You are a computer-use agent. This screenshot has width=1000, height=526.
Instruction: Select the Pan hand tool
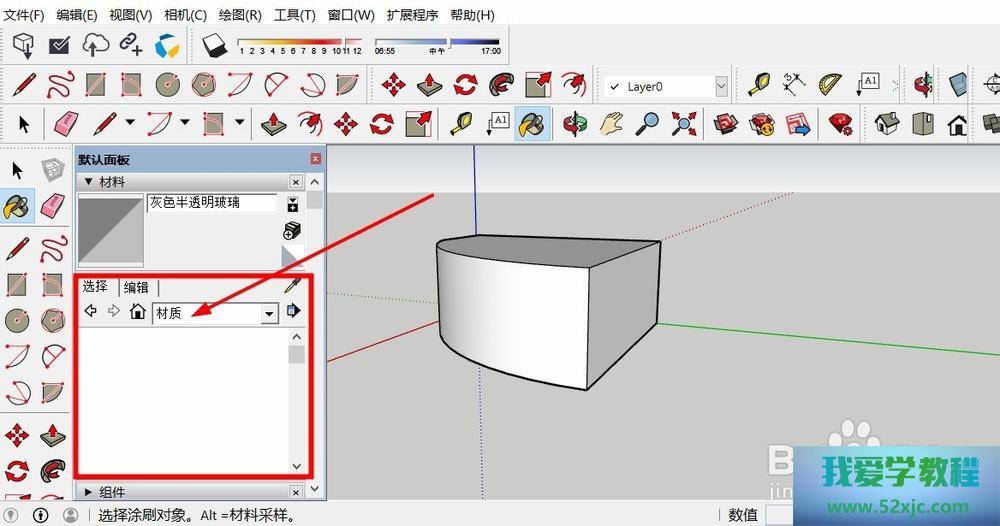coord(610,124)
